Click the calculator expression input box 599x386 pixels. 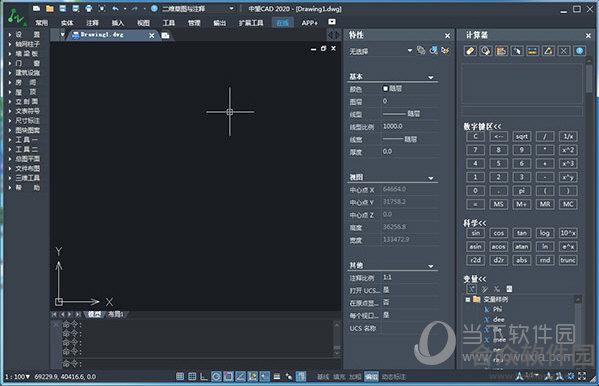(x=522, y=112)
